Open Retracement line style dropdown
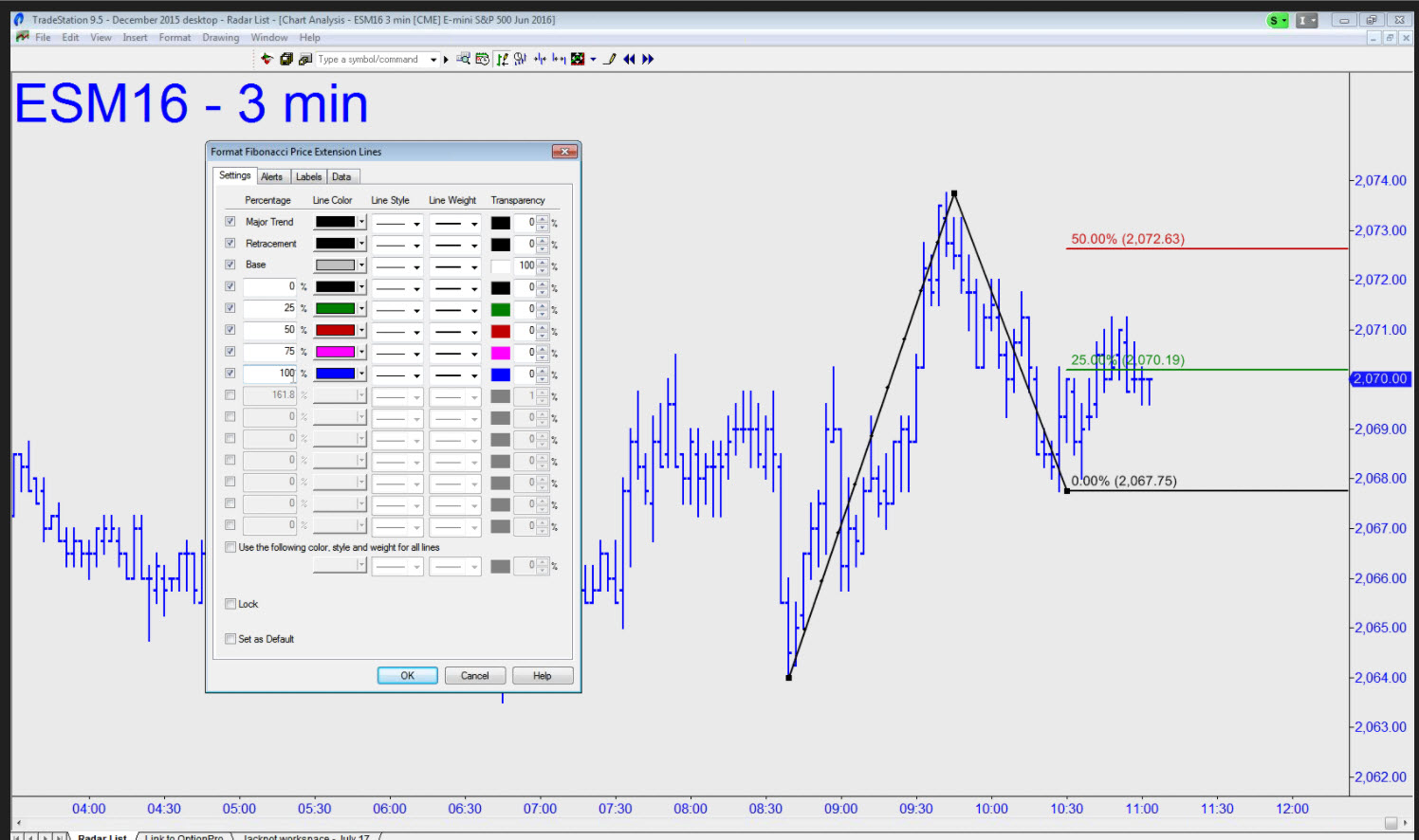Viewport: 1419px width, 840px height. pyautogui.click(x=416, y=246)
